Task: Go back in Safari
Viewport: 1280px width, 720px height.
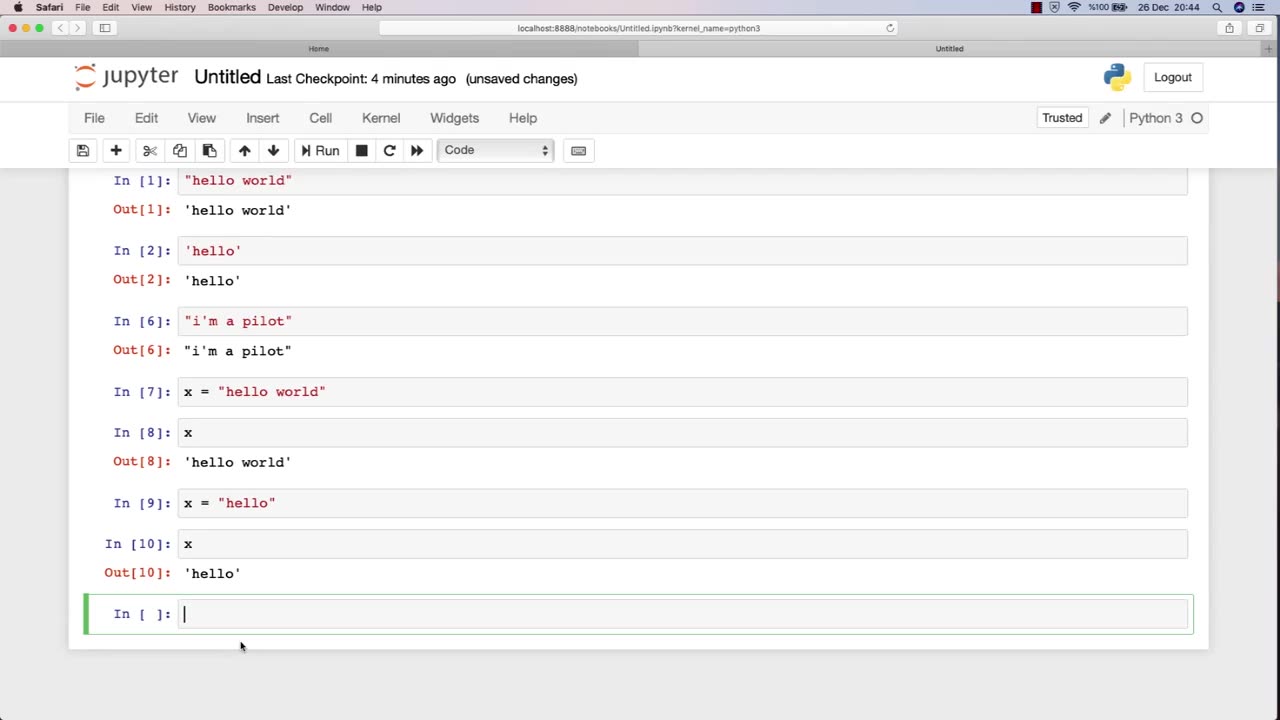Action: 60,28
